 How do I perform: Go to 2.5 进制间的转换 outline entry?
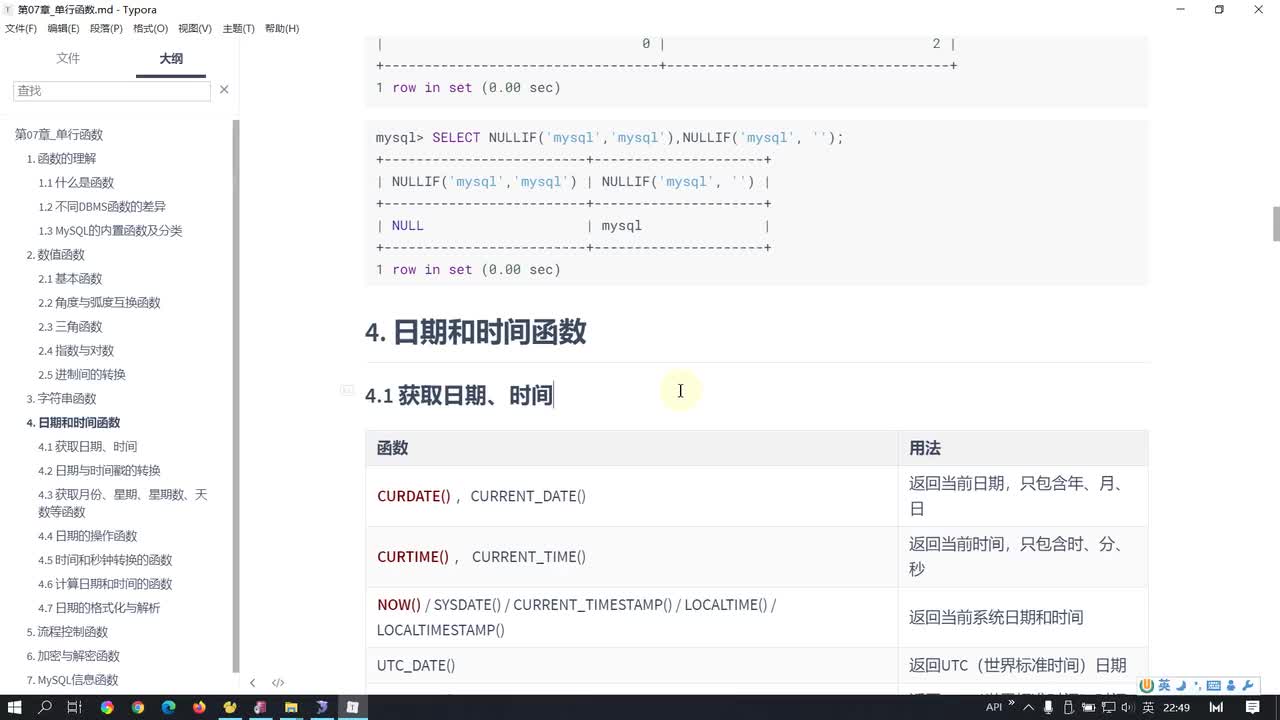pos(82,374)
